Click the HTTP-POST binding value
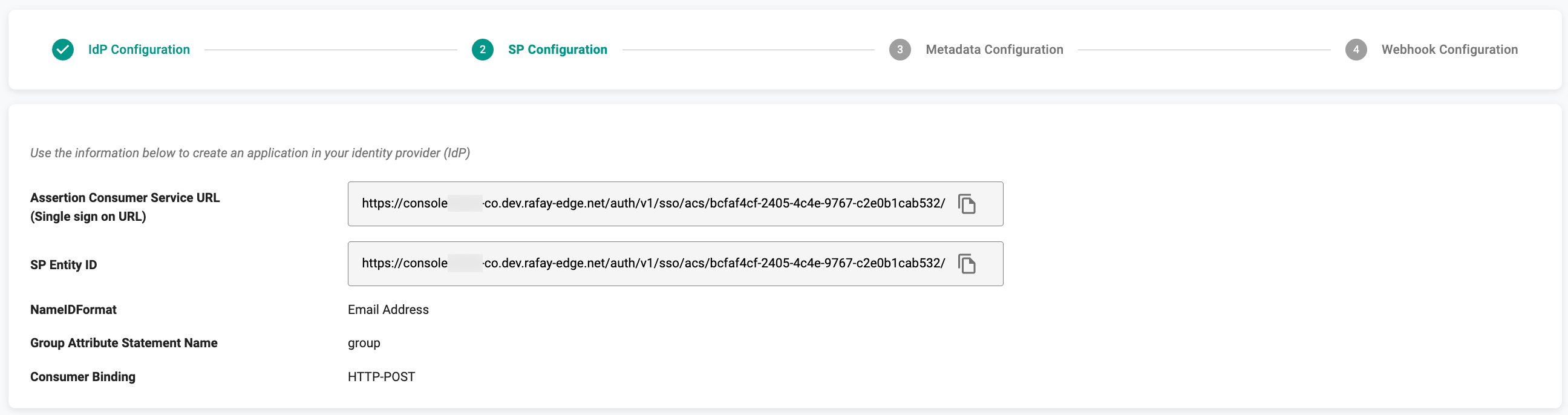The width and height of the screenshot is (1568, 415). [381, 377]
